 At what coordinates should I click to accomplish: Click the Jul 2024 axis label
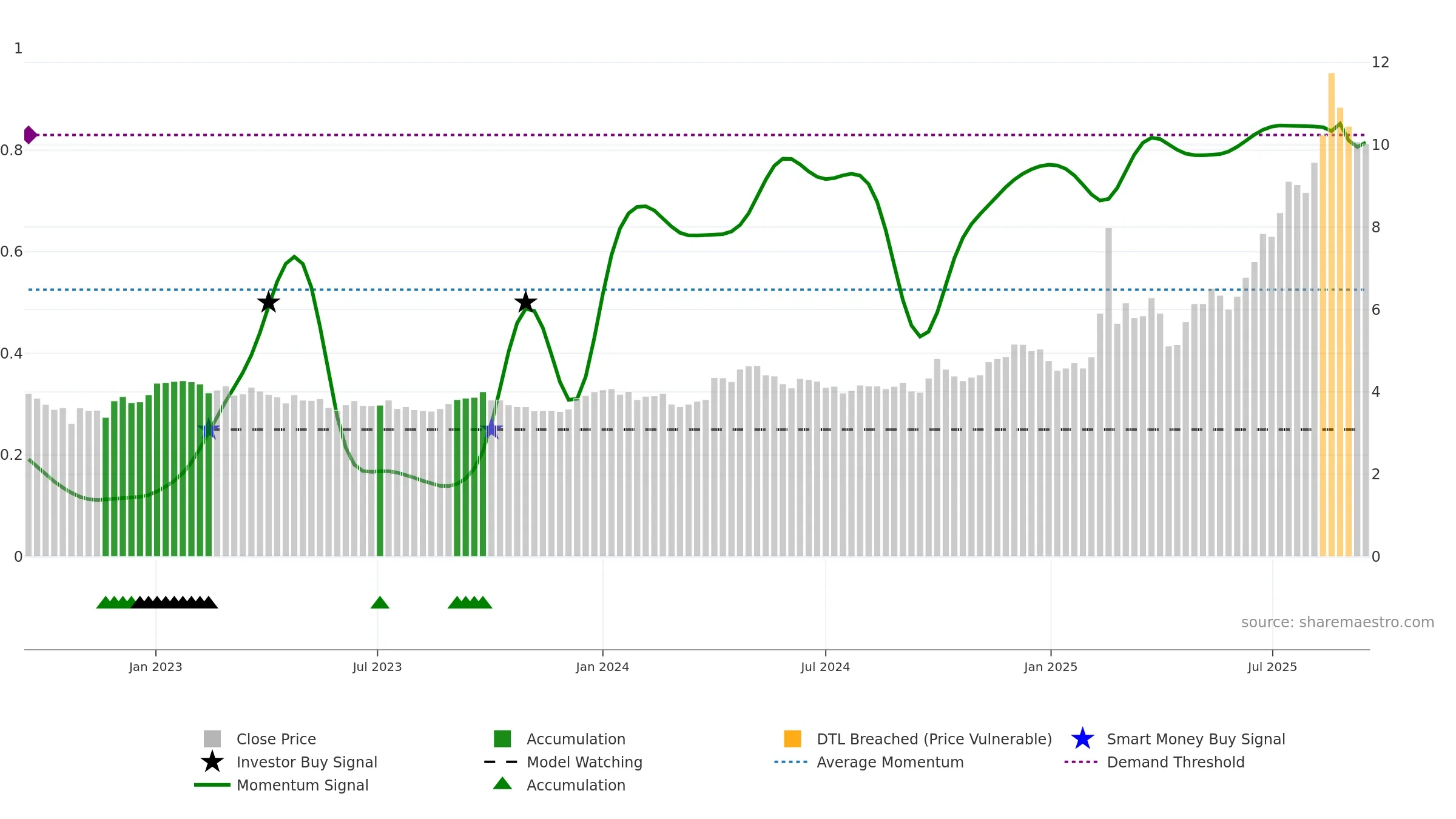point(826,667)
